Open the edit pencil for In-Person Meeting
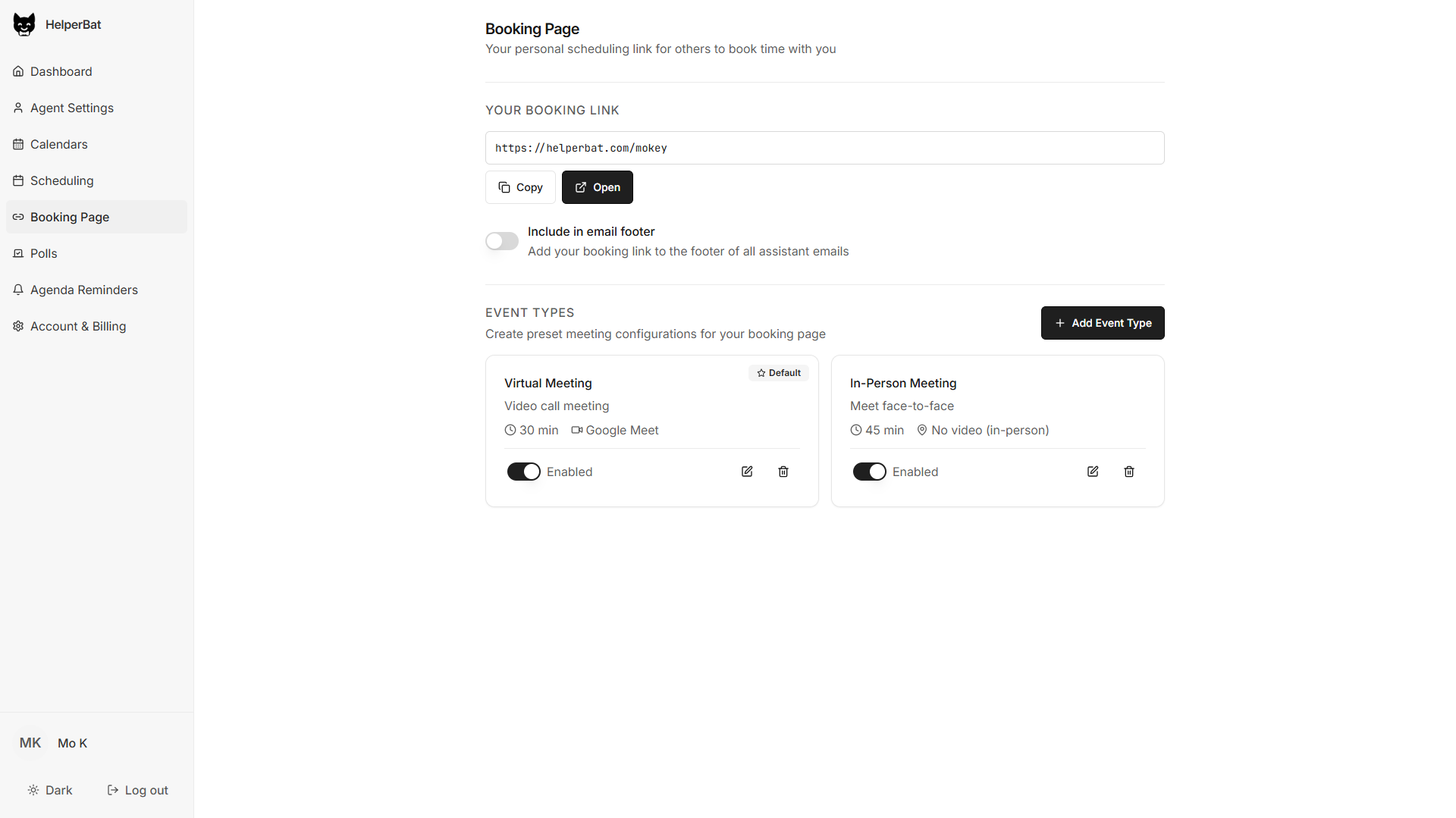This screenshot has width=1456, height=818. point(1092,471)
